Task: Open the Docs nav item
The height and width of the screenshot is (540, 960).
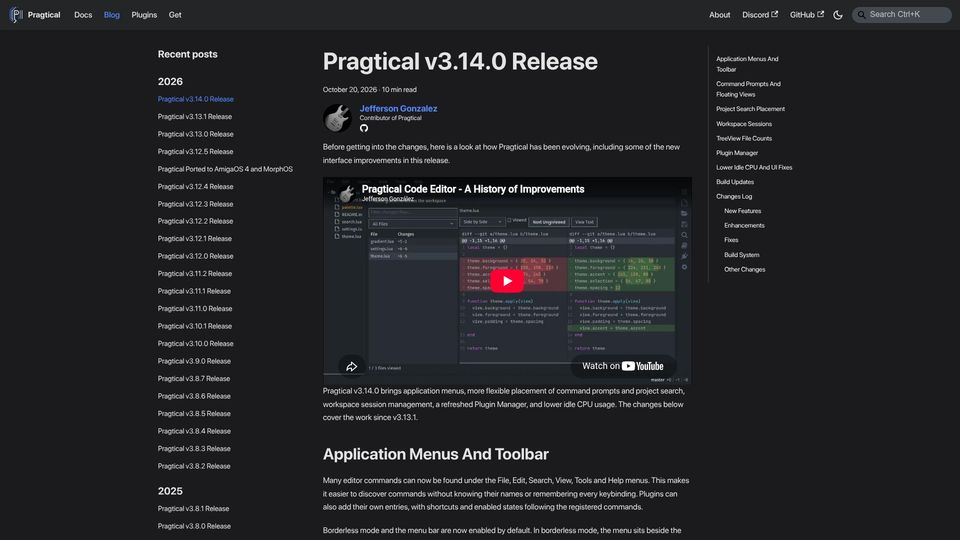Action: coord(83,15)
